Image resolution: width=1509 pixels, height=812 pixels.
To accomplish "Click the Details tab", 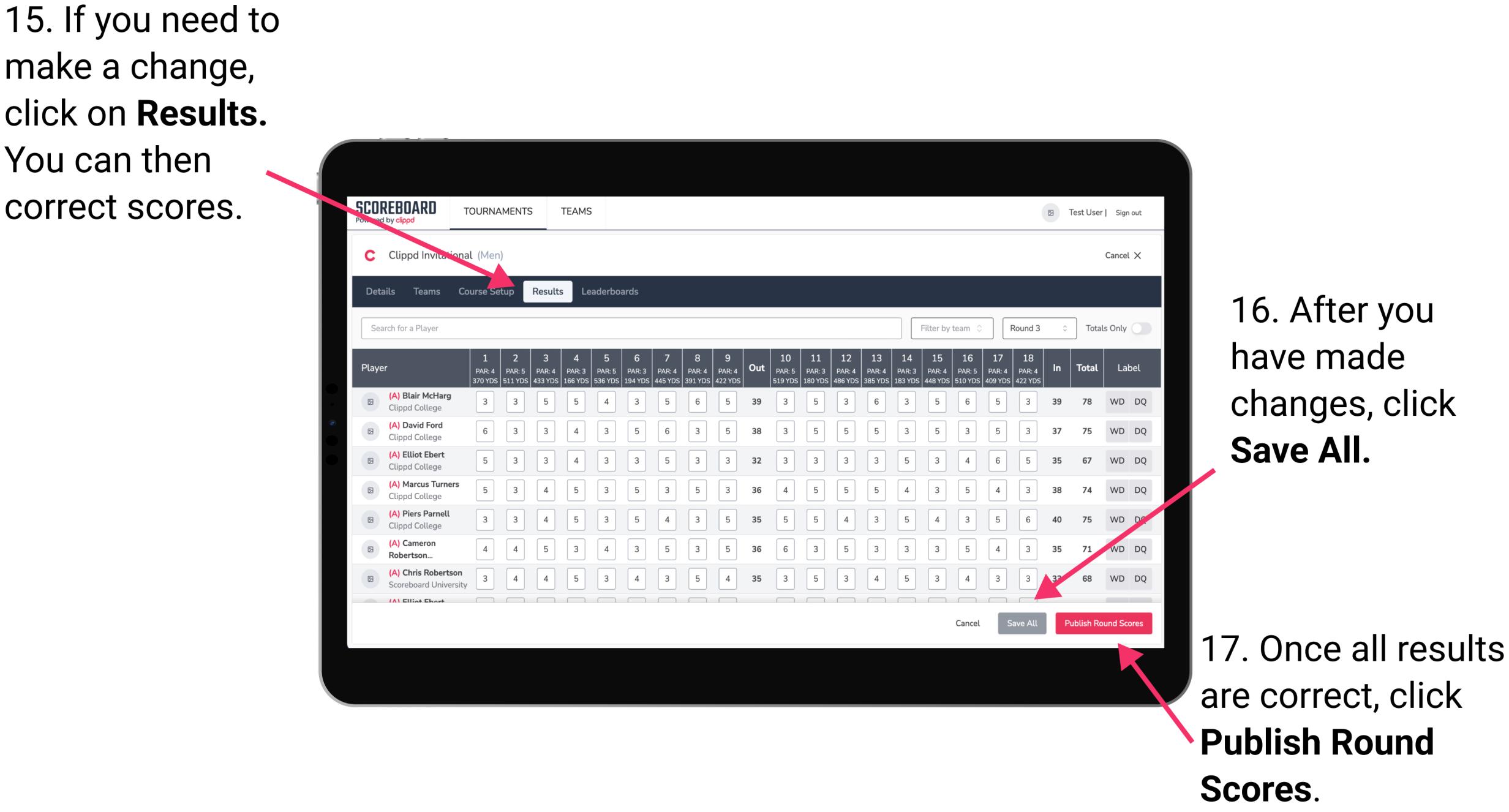I will tap(382, 291).
